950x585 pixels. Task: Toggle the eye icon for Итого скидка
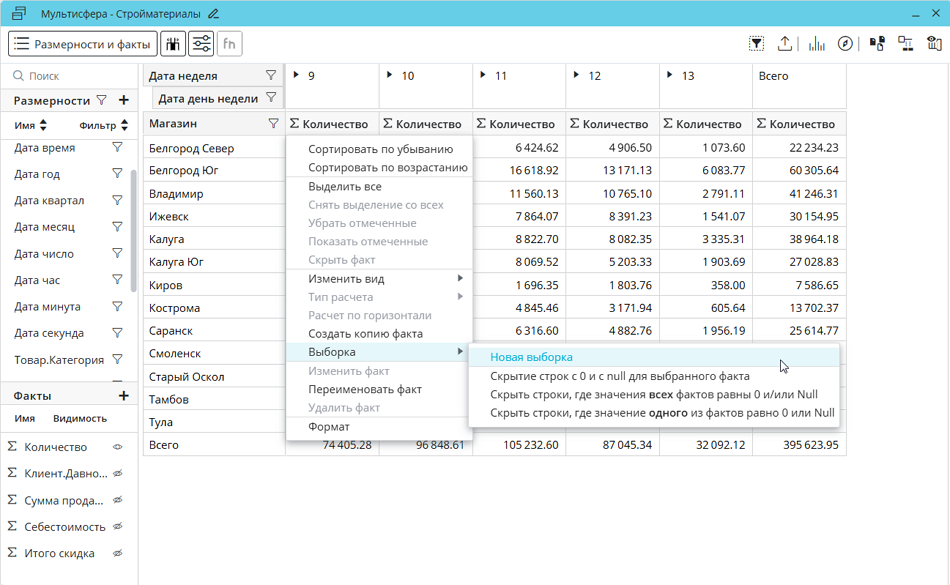click(117, 553)
